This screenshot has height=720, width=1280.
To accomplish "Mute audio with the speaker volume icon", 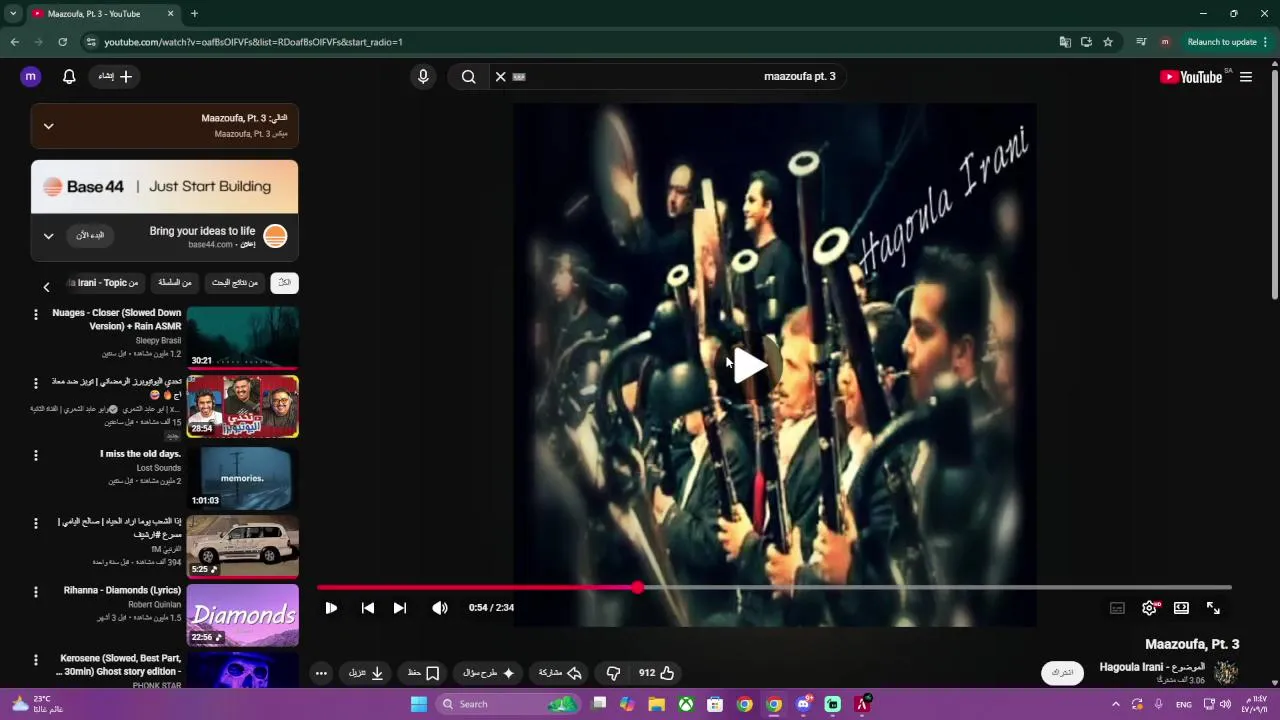I will pos(440,607).
